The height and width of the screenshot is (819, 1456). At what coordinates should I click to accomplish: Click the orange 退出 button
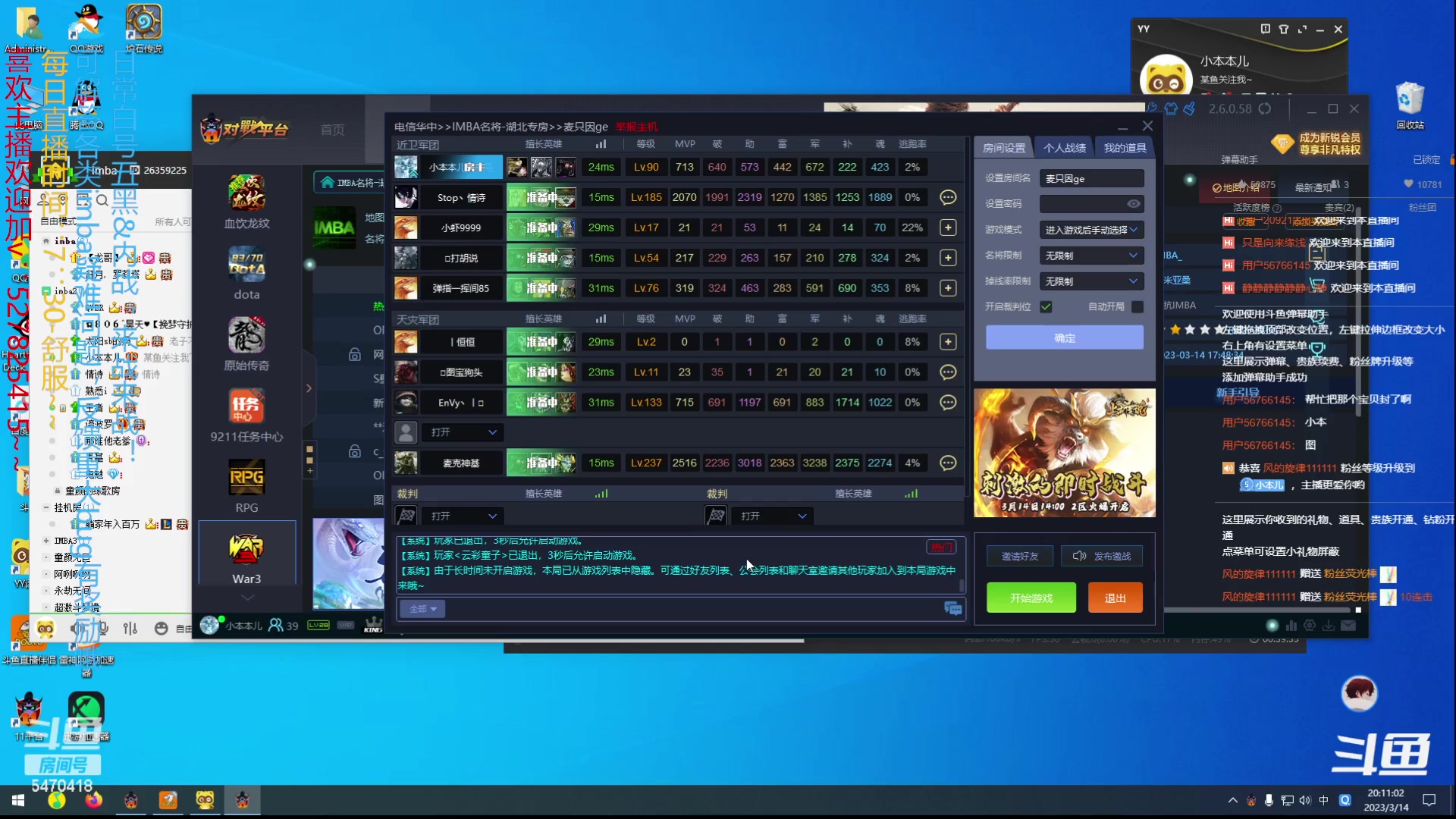click(1115, 598)
